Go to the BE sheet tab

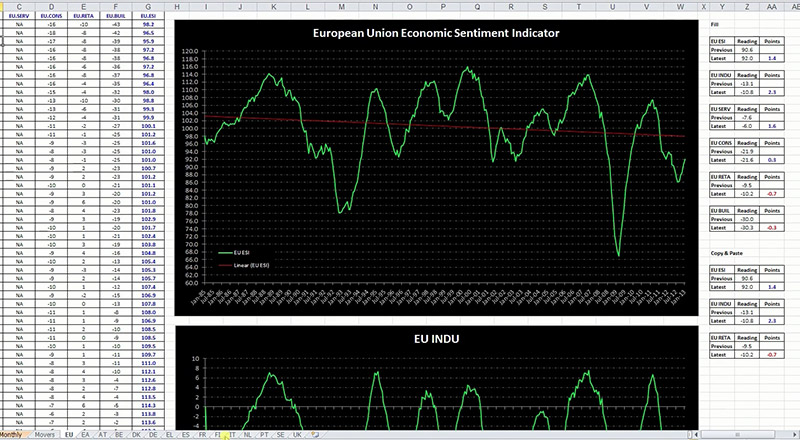(119, 435)
